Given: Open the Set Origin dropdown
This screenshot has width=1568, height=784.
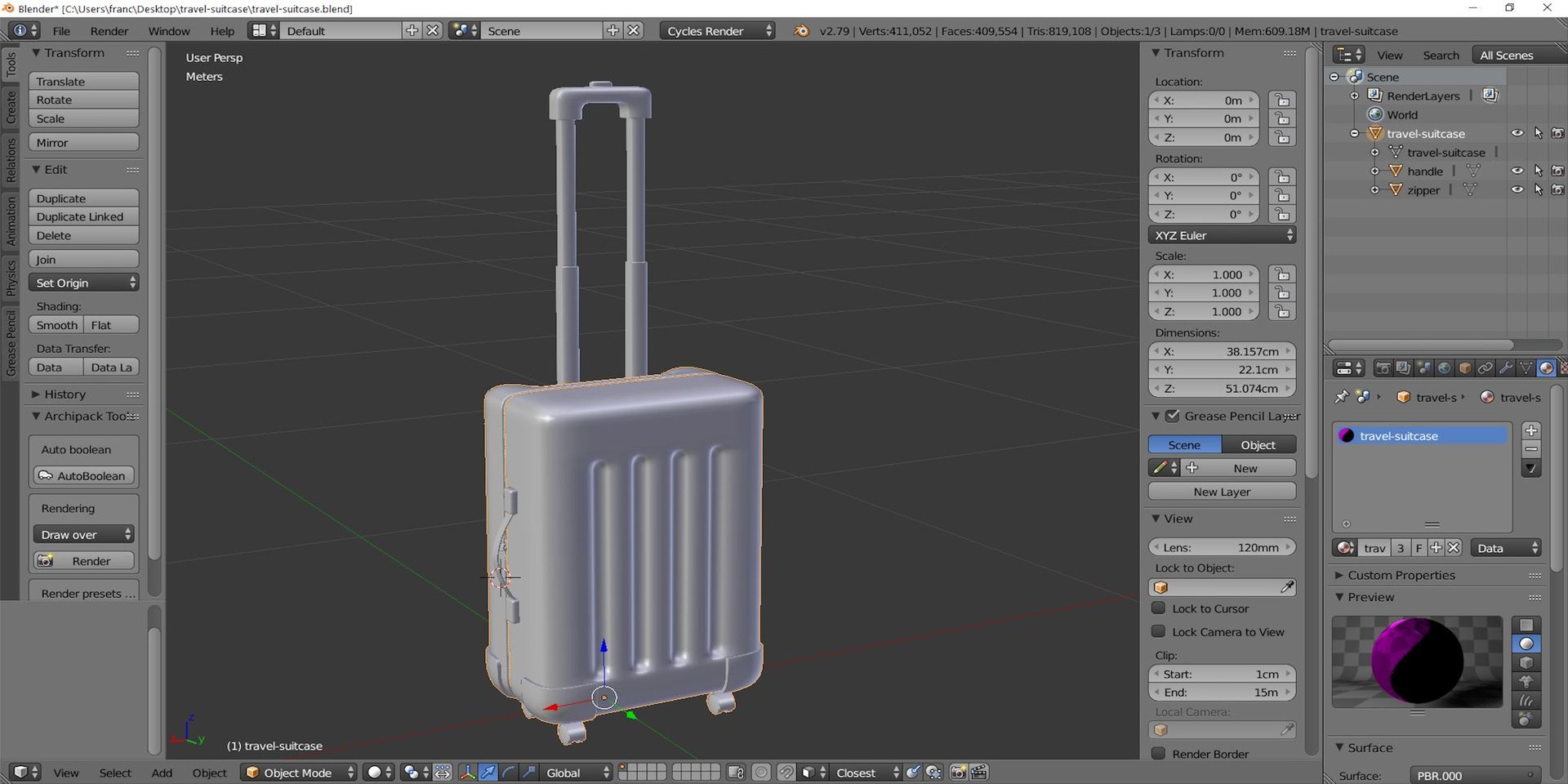Looking at the screenshot, I should coord(84,283).
